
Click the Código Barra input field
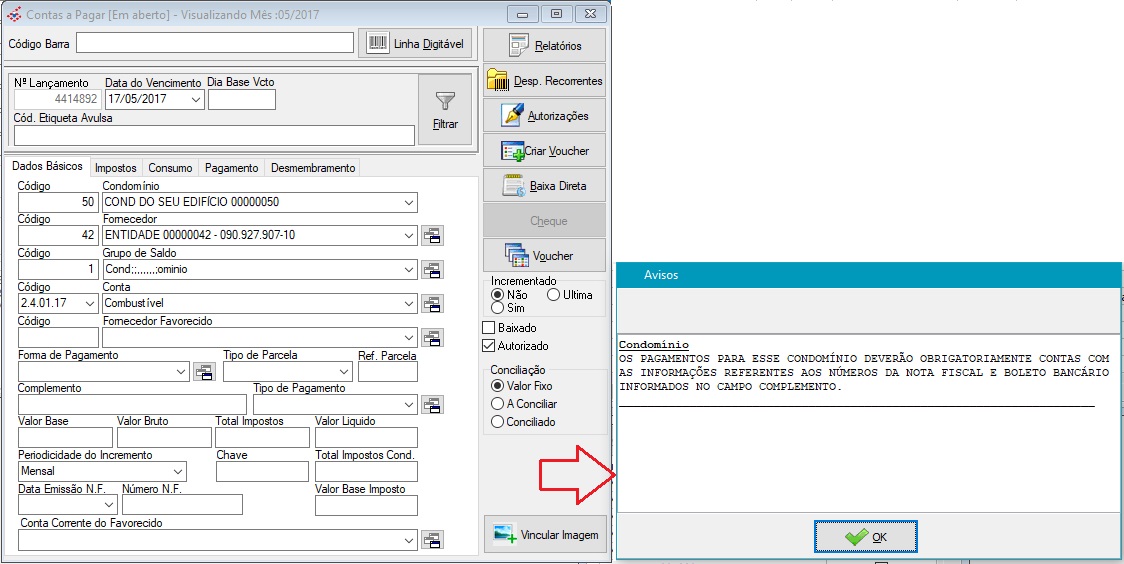(215, 43)
